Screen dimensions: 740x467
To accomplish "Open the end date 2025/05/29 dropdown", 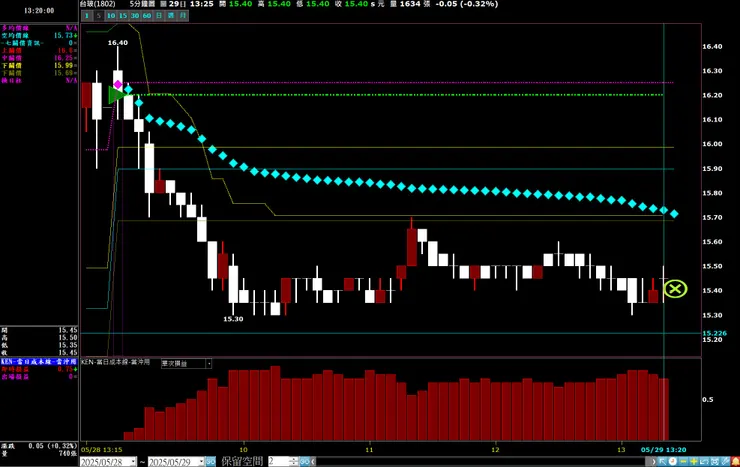I will click(x=201, y=462).
